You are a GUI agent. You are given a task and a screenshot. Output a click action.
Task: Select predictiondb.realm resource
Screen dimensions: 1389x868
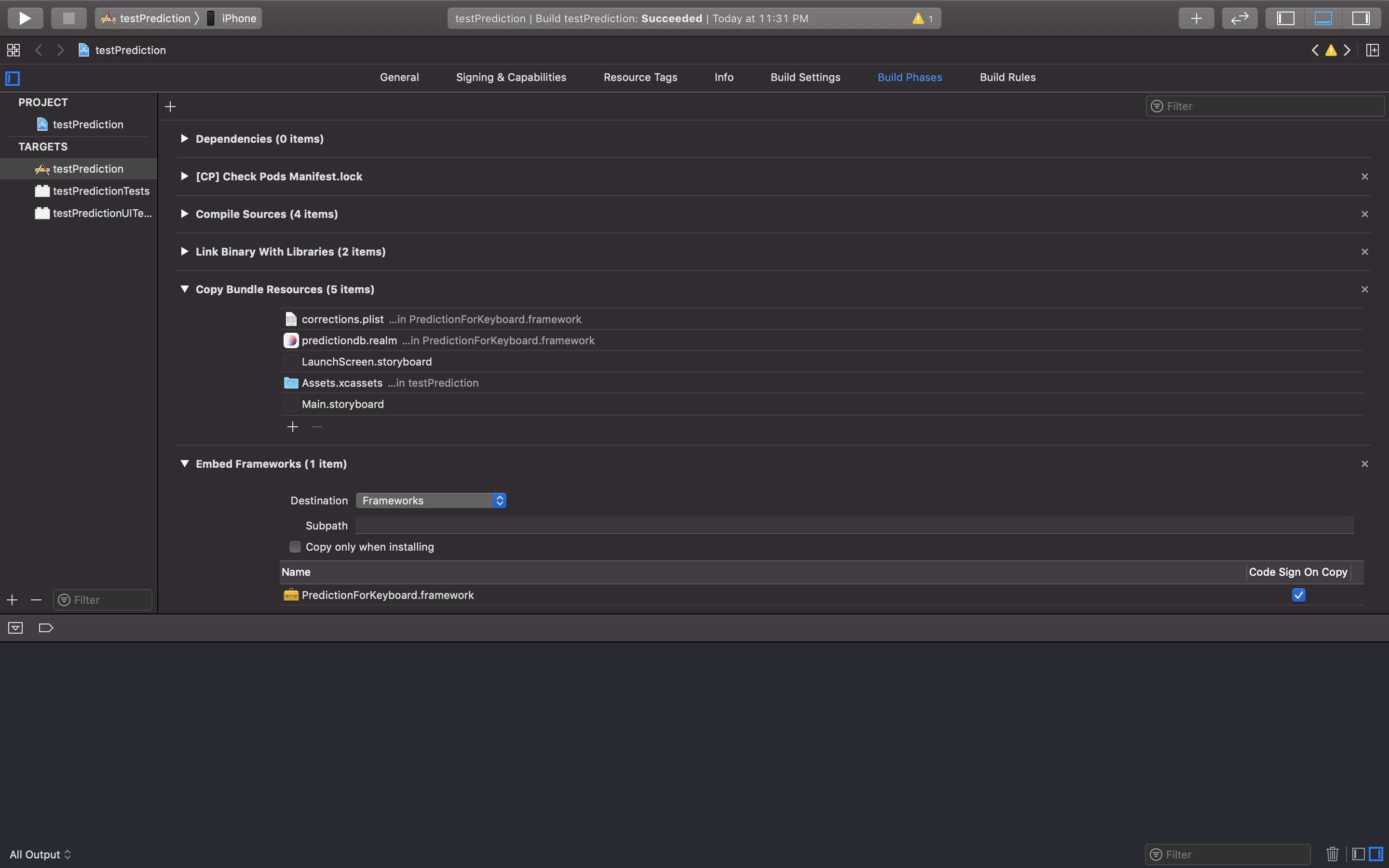(821, 340)
